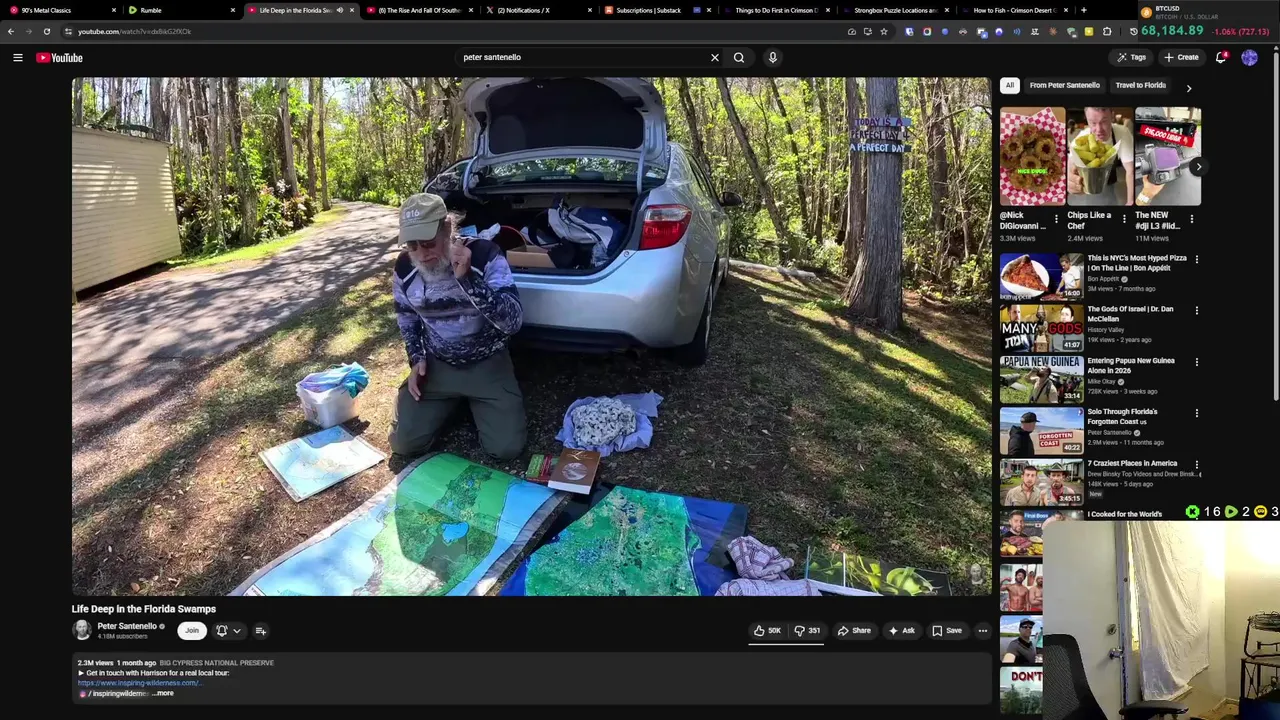Image resolution: width=1280 pixels, height=720 pixels.
Task: Open The Gods Of Israel thumbnail
Action: (1041, 328)
